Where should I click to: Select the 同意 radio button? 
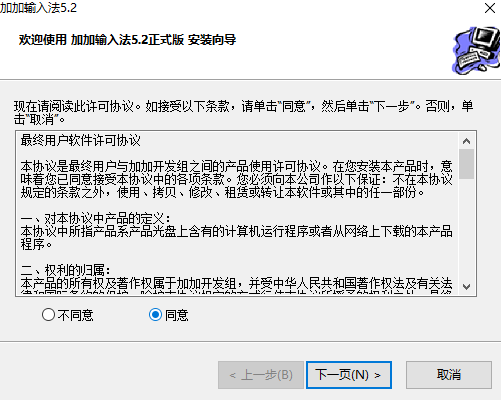coord(155,315)
